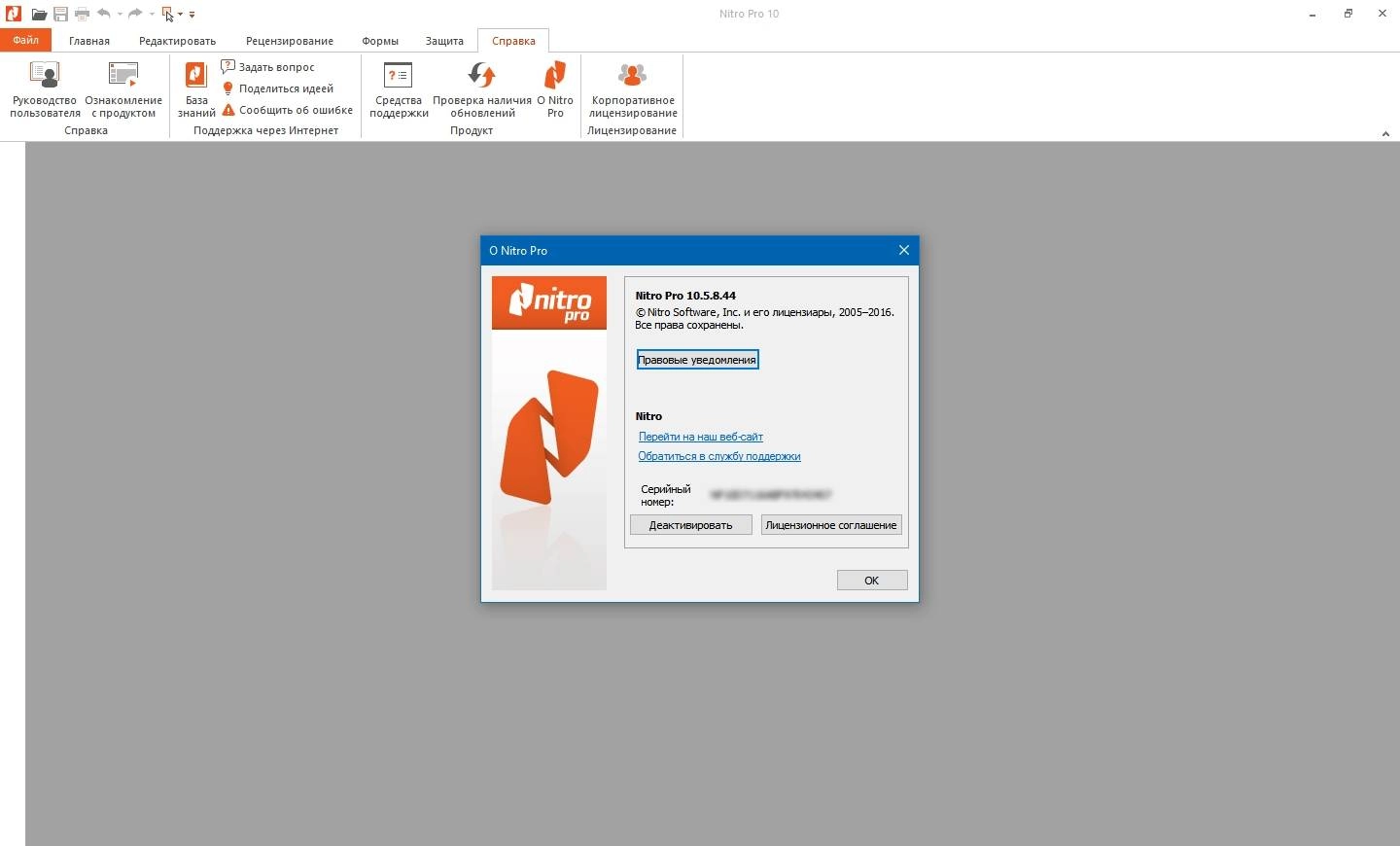1400x846 pixels.
Task: Click Задать вопрос in ribbon
Action: click(267, 67)
